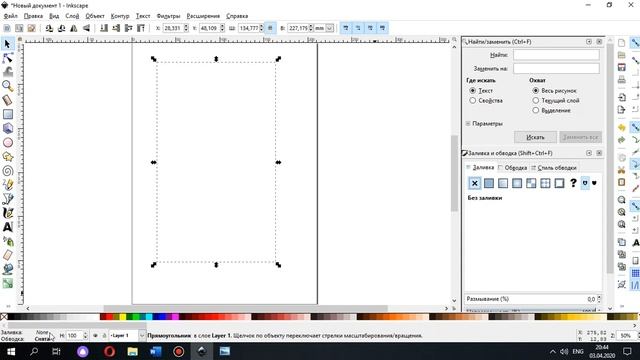Viewport: 640px width, 360px height.
Task: Click the Undo yellow arrow icon
Action: pos(622,128)
